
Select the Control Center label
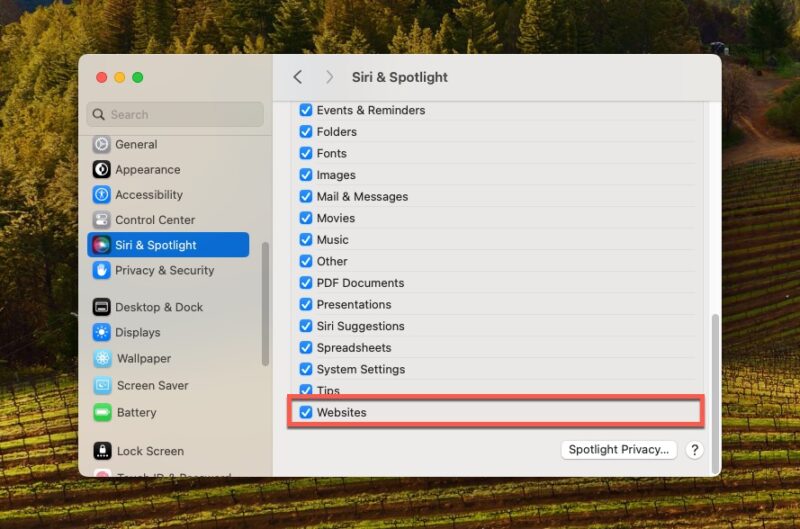(x=155, y=220)
